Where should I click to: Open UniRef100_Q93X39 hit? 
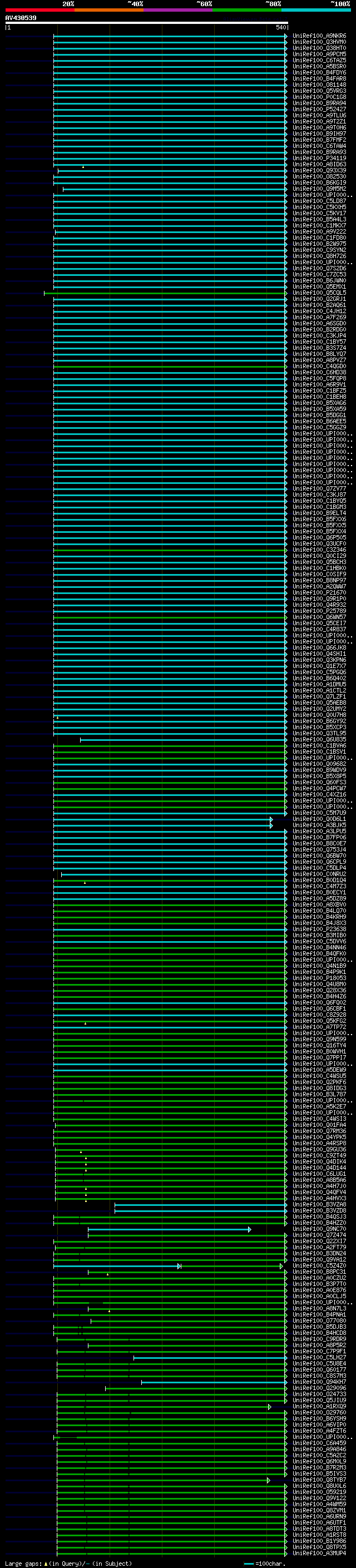click(x=319, y=170)
